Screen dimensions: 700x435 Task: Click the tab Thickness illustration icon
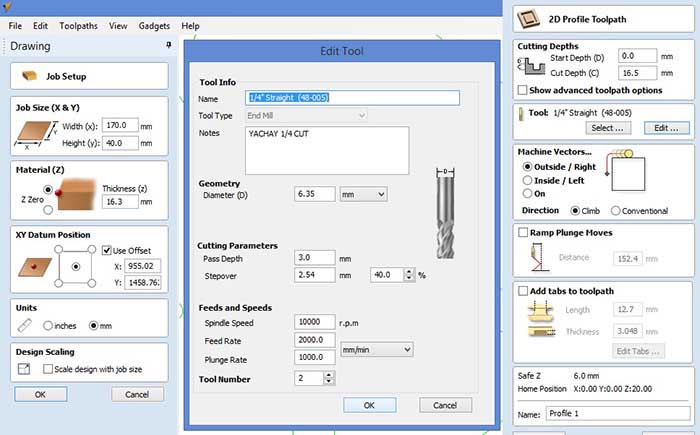[542, 331]
